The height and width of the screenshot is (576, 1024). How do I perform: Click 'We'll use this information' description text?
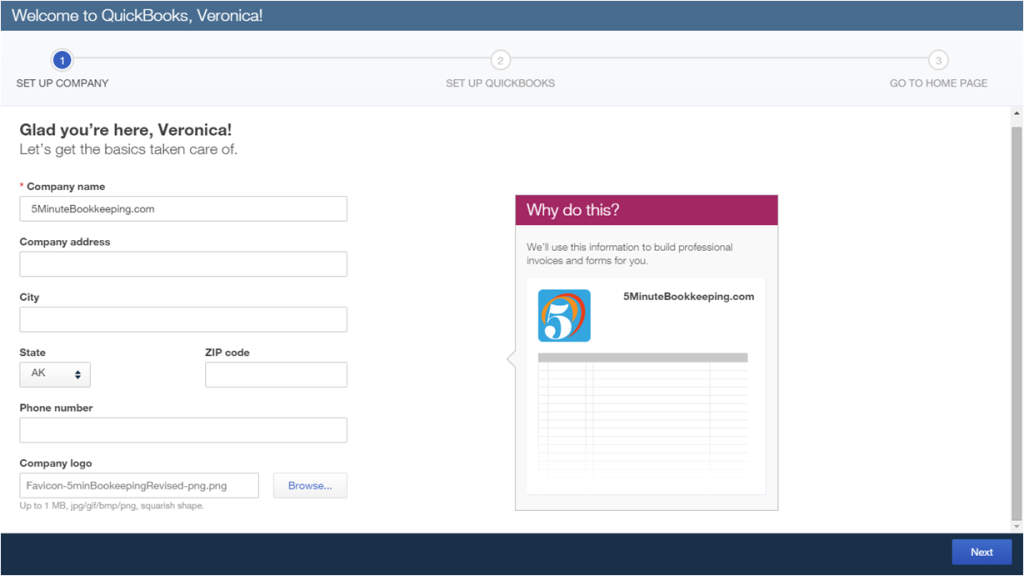click(630, 253)
